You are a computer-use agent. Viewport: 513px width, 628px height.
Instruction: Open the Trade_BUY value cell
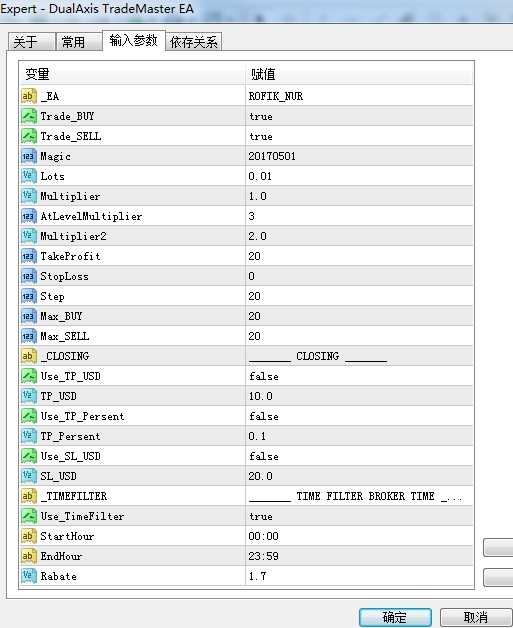359,116
